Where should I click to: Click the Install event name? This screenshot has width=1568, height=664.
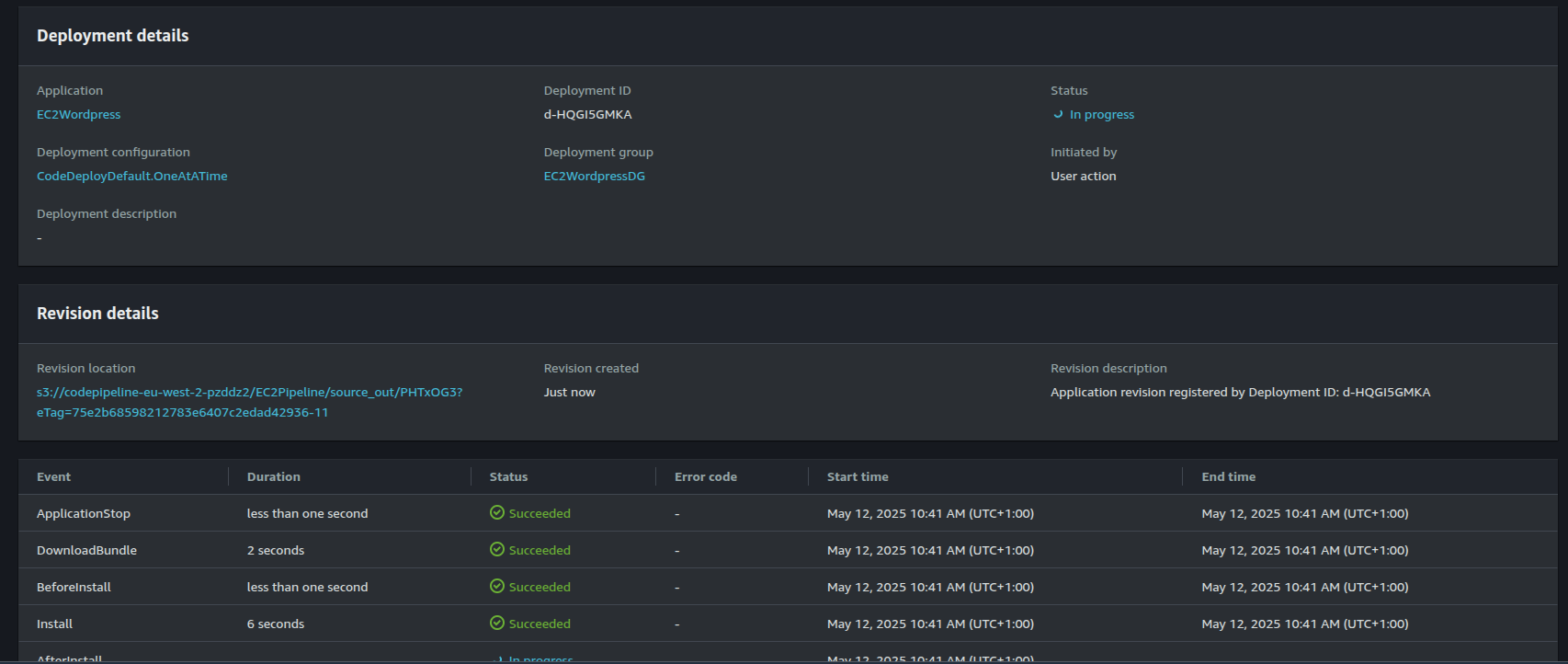pos(54,624)
